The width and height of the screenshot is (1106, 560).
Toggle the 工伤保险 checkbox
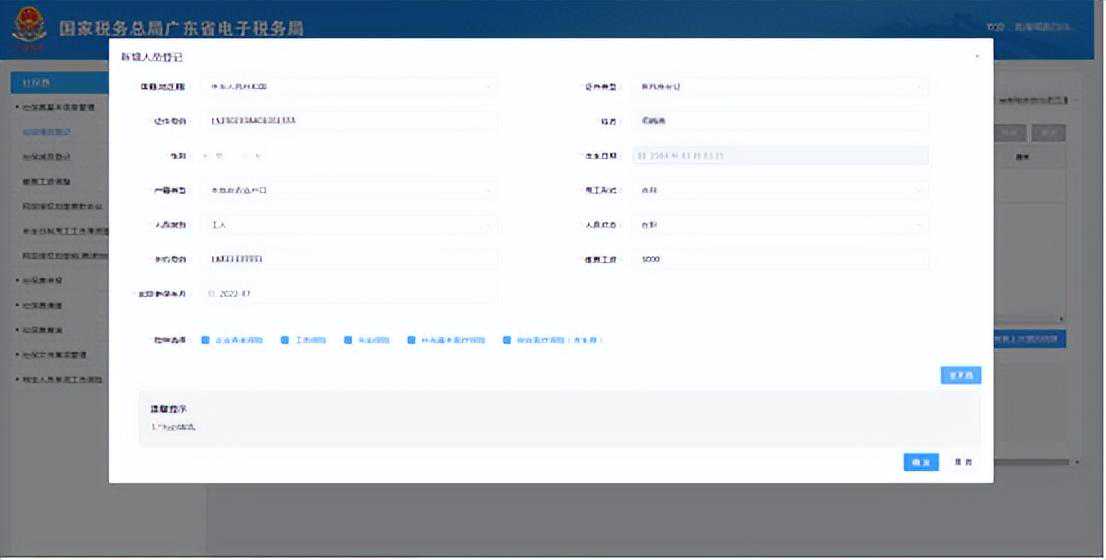pyautogui.click(x=285, y=340)
